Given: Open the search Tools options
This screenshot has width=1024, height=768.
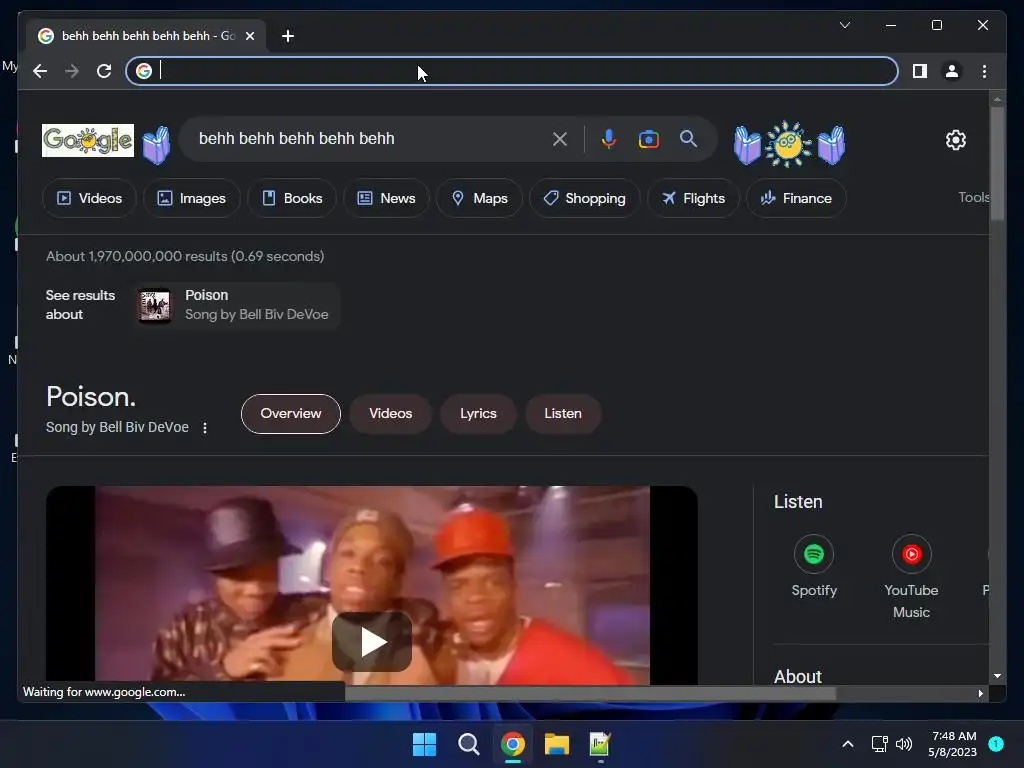Looking at the screenshot, I should click(973, 197).
